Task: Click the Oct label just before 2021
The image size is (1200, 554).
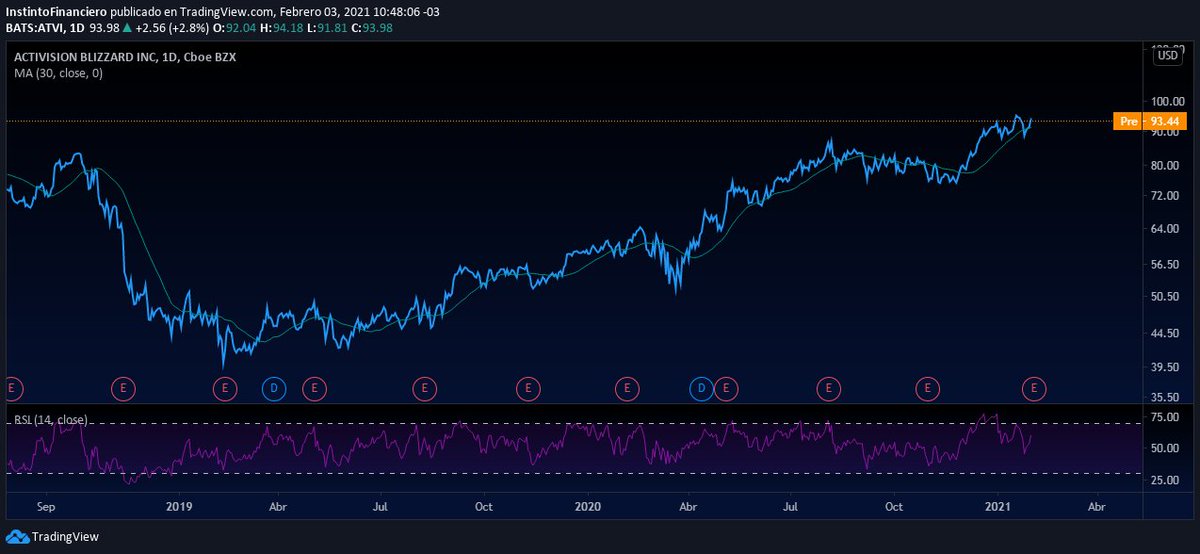Action: (x=894, y=507)
